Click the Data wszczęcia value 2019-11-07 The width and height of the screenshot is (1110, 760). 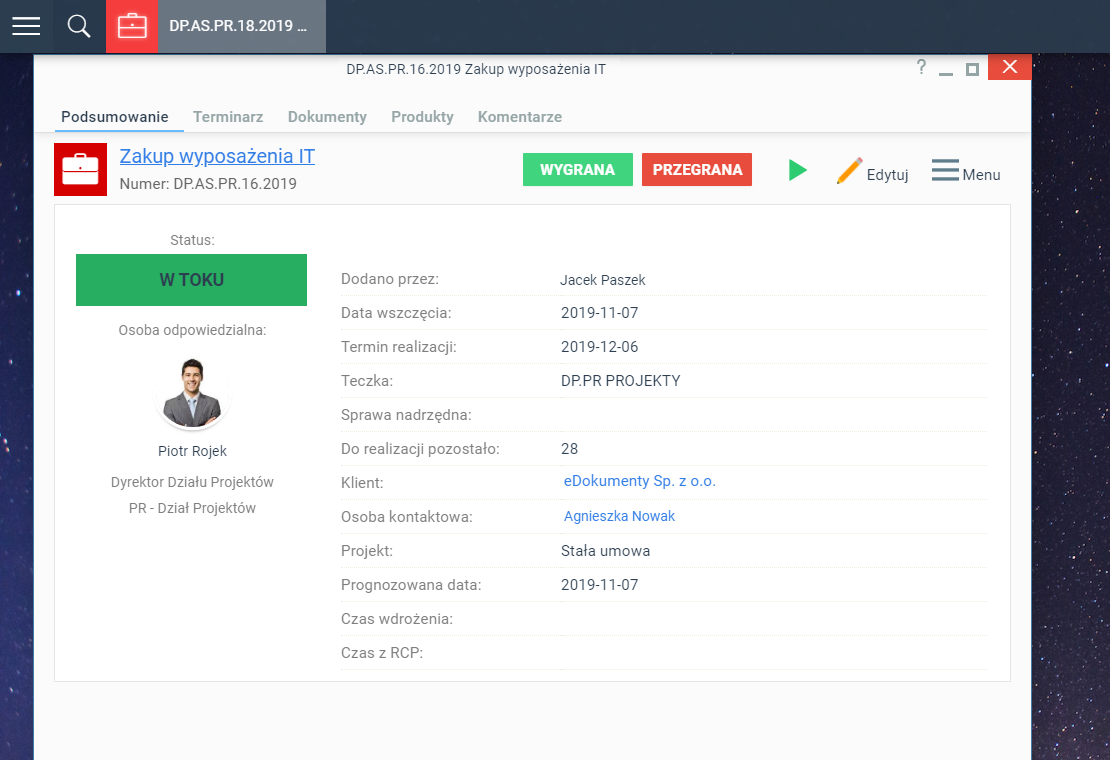[599, 313]
